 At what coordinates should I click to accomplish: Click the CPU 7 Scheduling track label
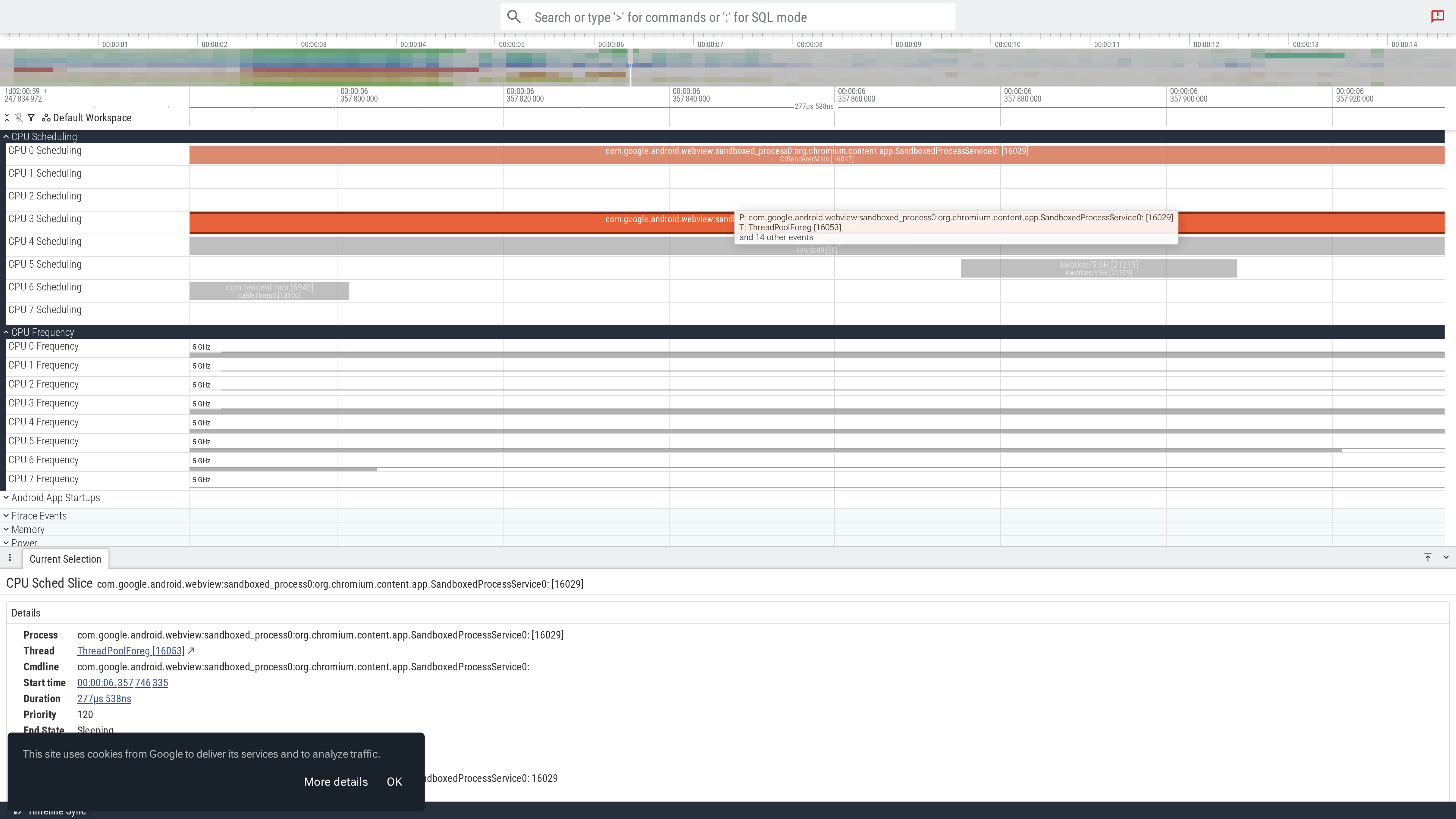(45, 310)
